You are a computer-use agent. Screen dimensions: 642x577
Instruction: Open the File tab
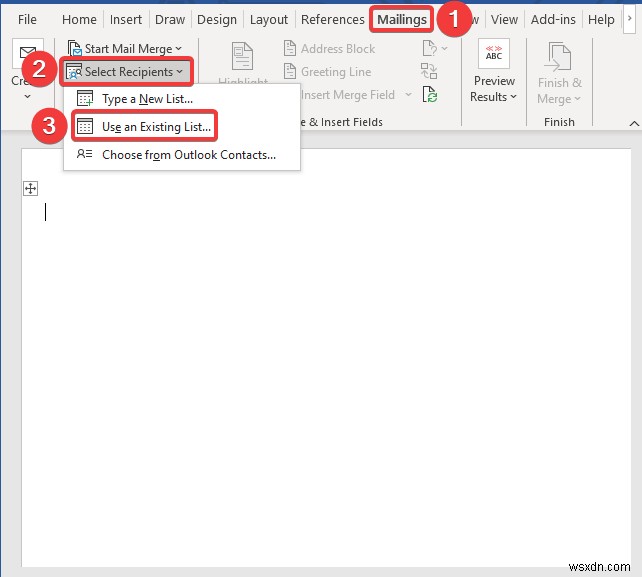coord(27,19)
